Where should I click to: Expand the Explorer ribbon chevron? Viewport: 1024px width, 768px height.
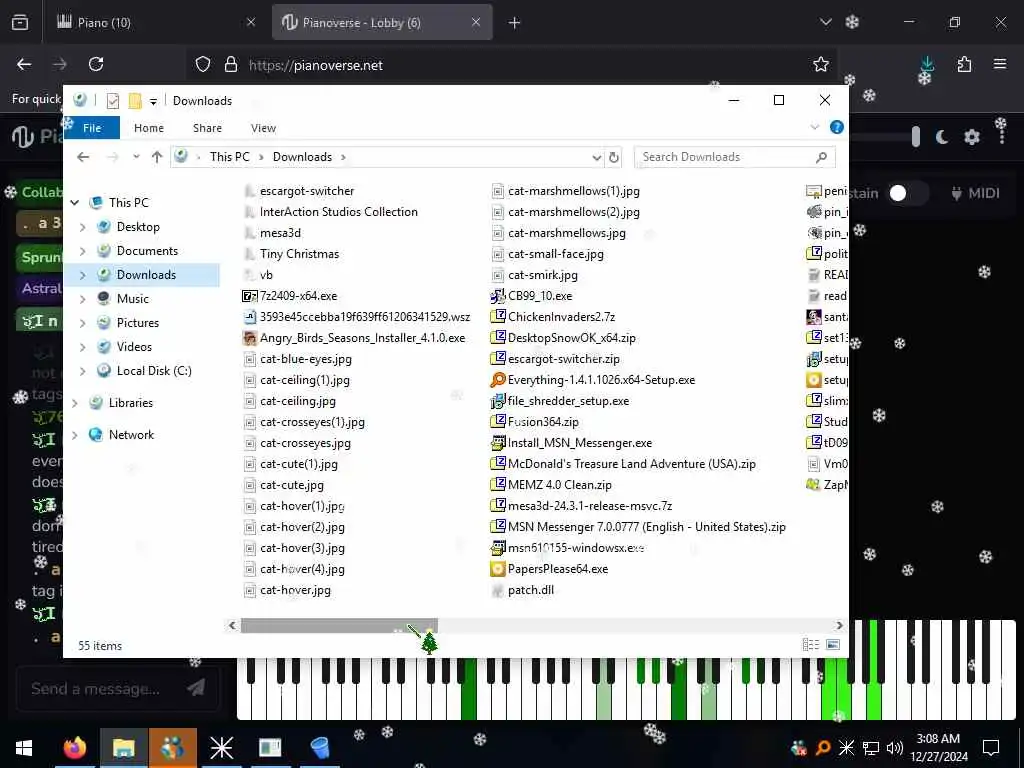pos(814,127)
